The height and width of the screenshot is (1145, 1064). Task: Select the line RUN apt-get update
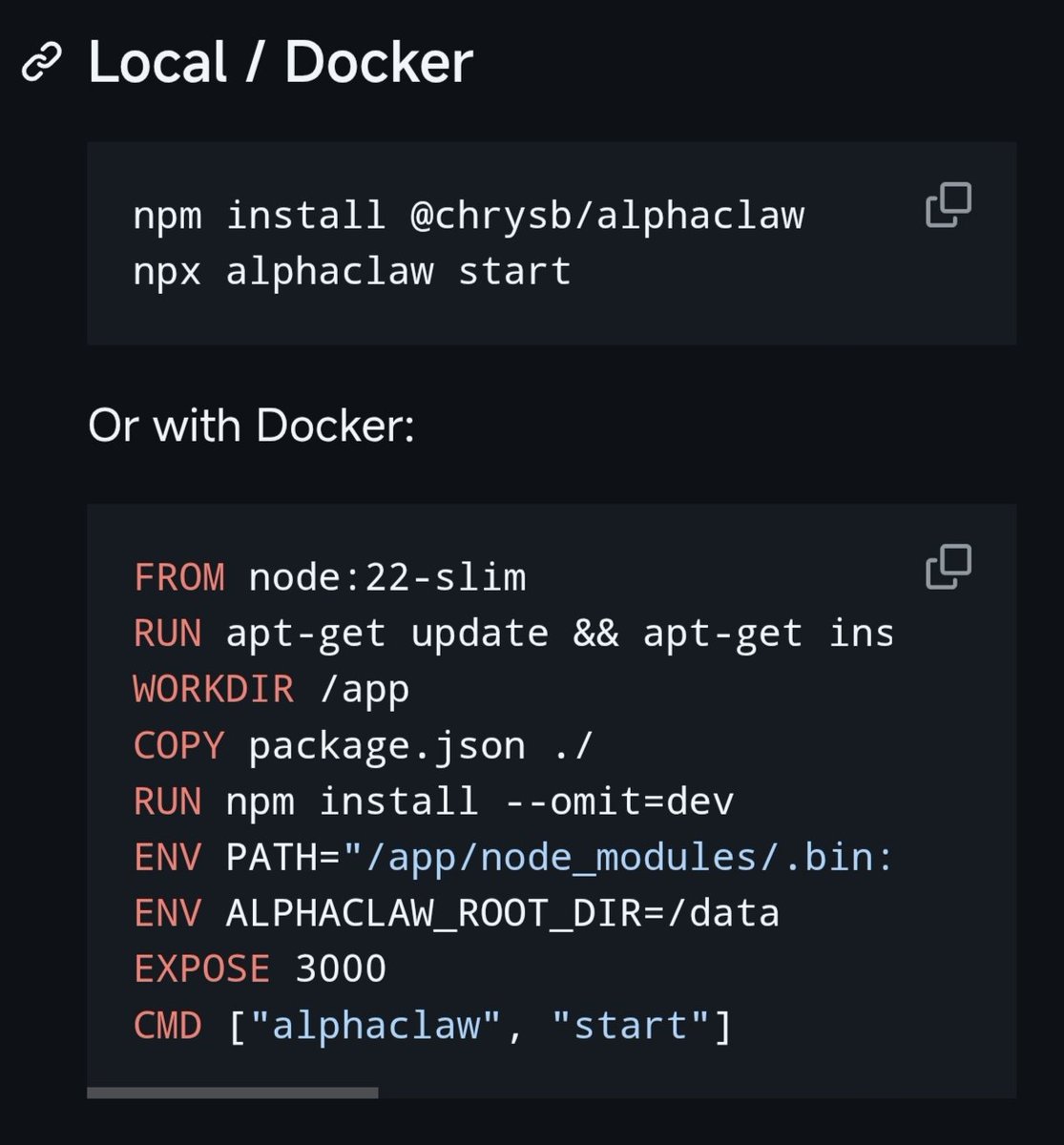tap(513, 633)
